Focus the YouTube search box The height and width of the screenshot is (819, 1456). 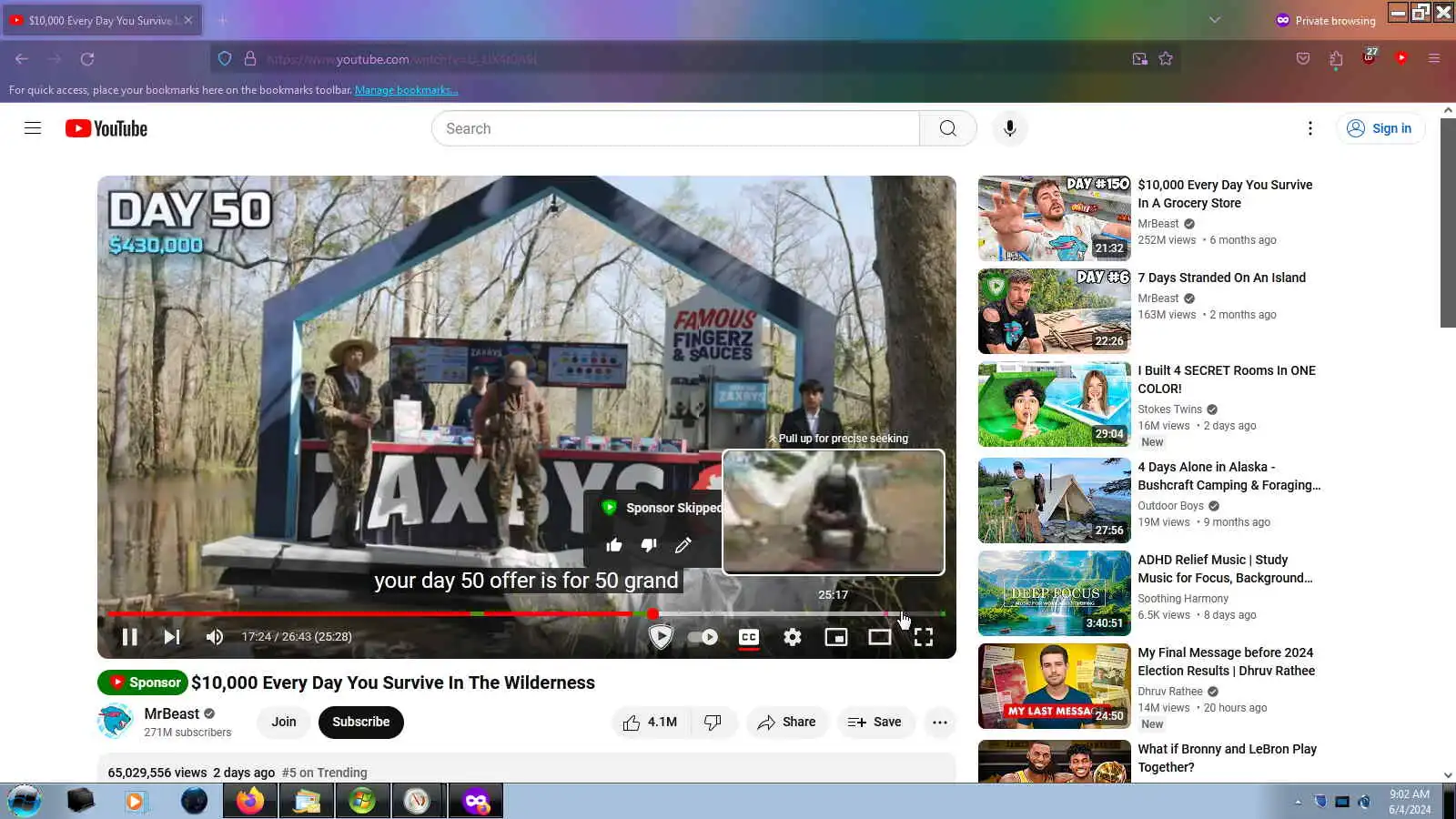coord(675,128)
